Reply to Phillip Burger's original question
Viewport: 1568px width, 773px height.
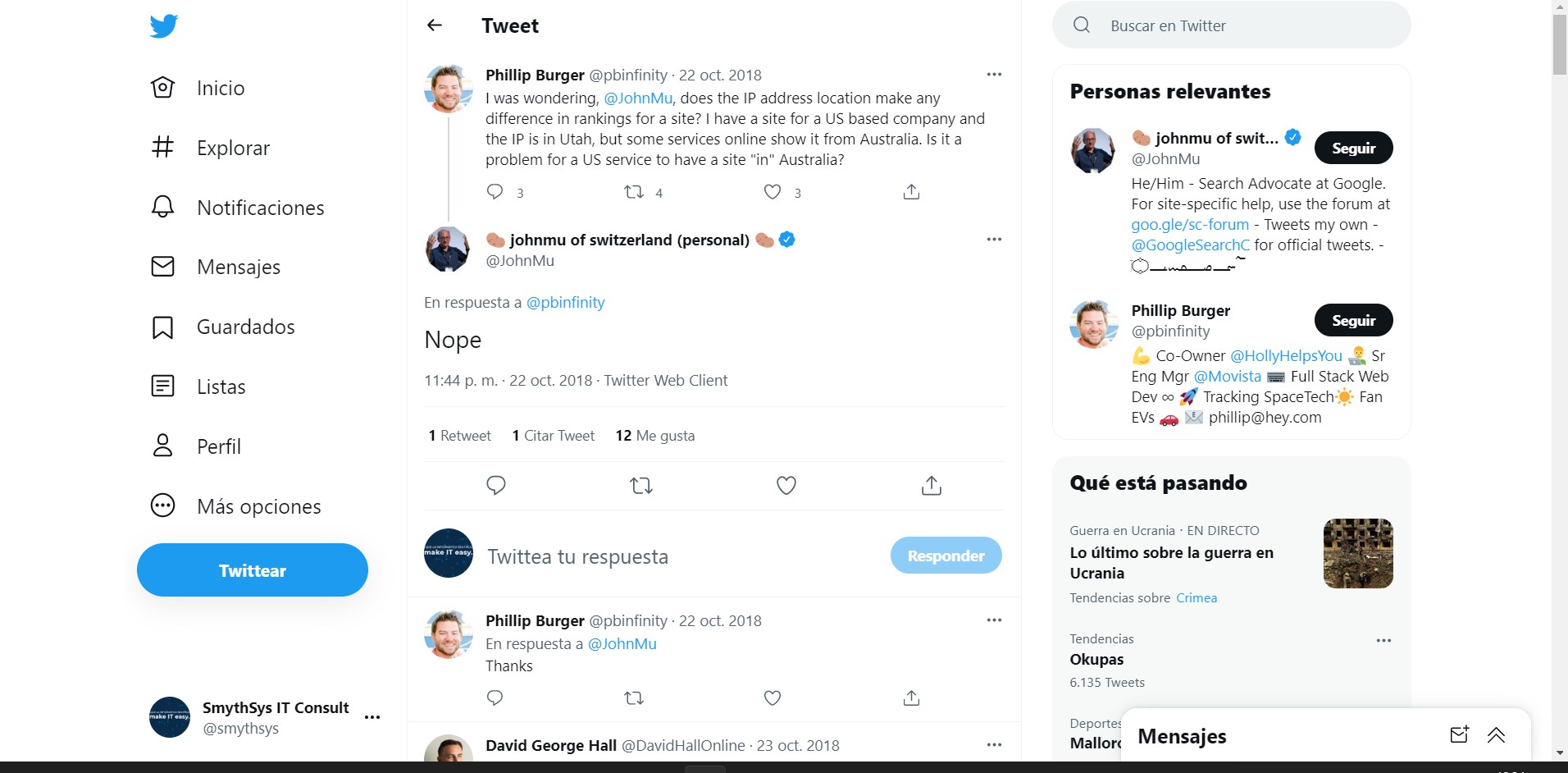click(x=495, y=192)
